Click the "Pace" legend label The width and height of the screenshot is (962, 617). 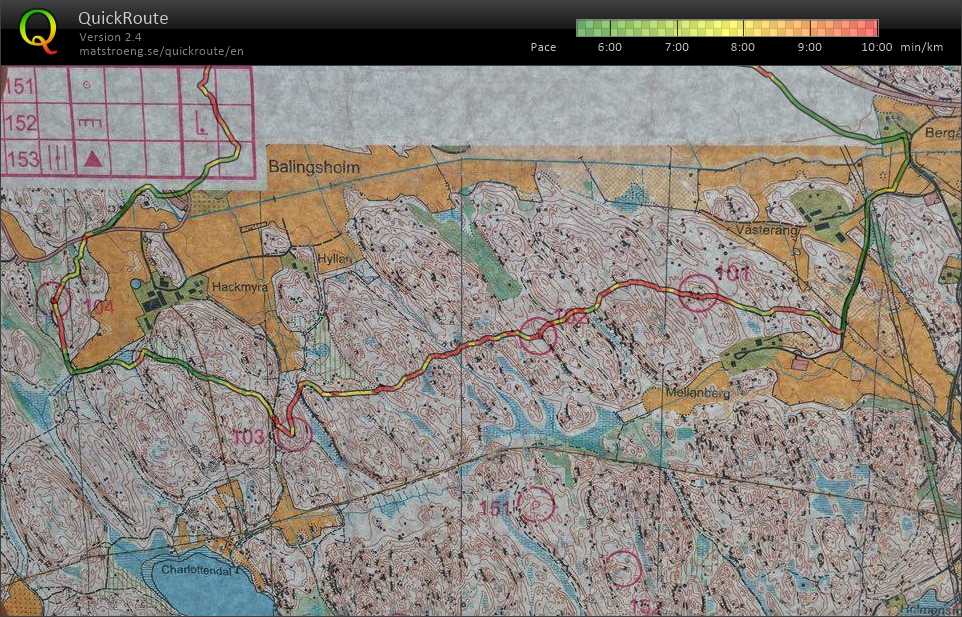tap(543, 47)
